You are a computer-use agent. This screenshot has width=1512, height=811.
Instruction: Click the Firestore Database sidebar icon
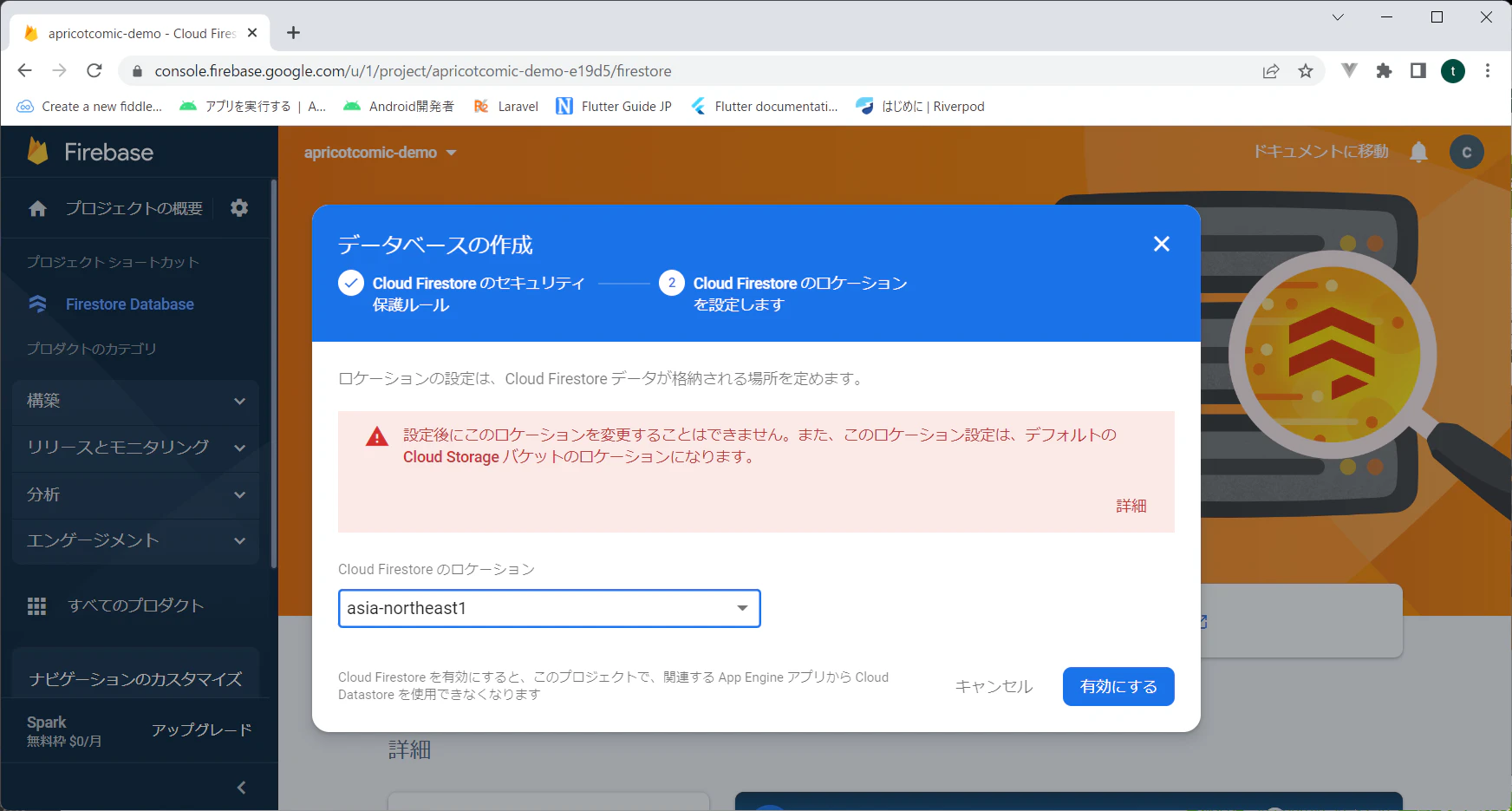[x=37, y=304]
